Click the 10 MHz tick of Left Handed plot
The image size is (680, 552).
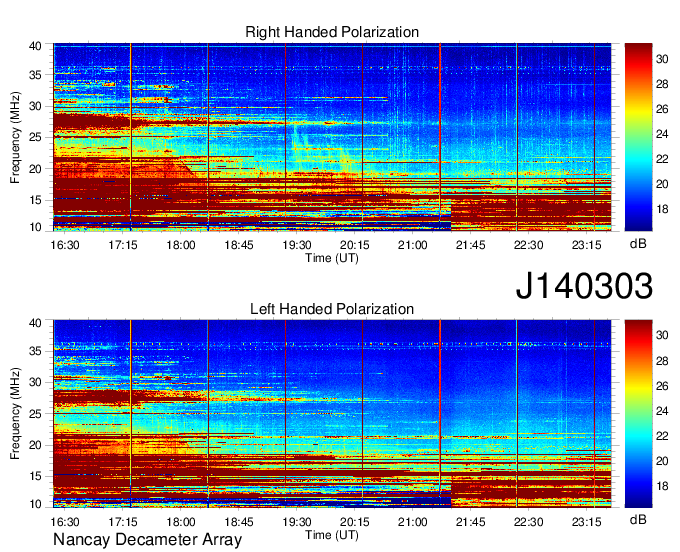pyautogui.click(x=35, y=504)
